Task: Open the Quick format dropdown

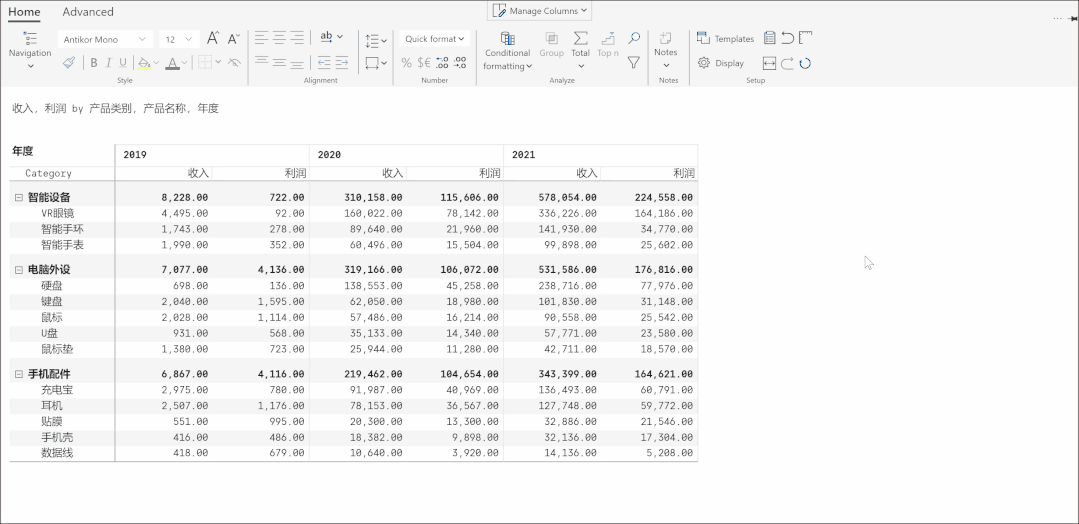Action: click(x=434, y=39)
